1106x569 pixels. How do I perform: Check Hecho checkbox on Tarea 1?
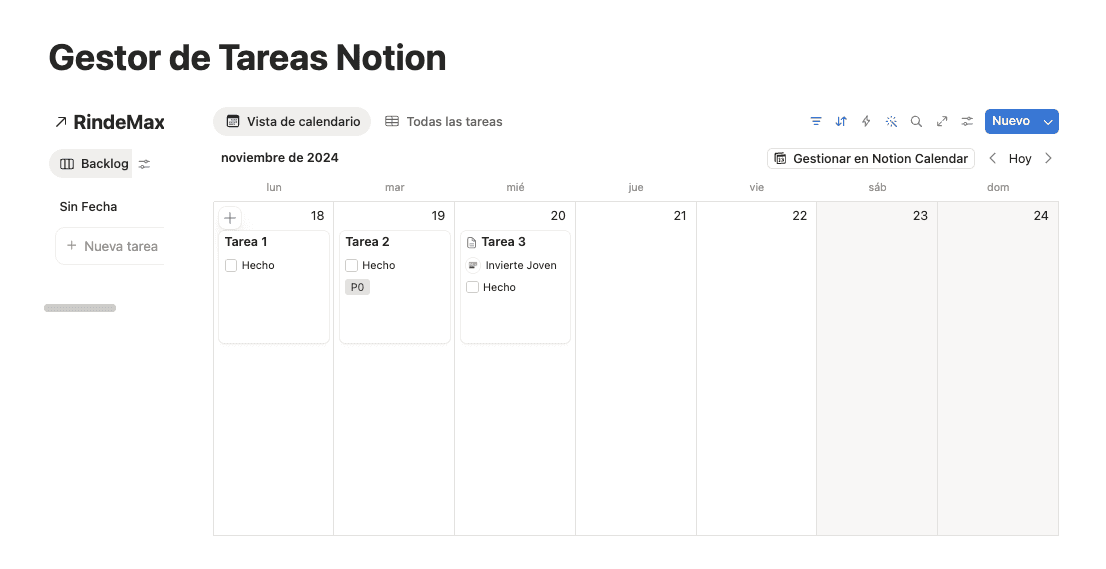tap(231, 265)
